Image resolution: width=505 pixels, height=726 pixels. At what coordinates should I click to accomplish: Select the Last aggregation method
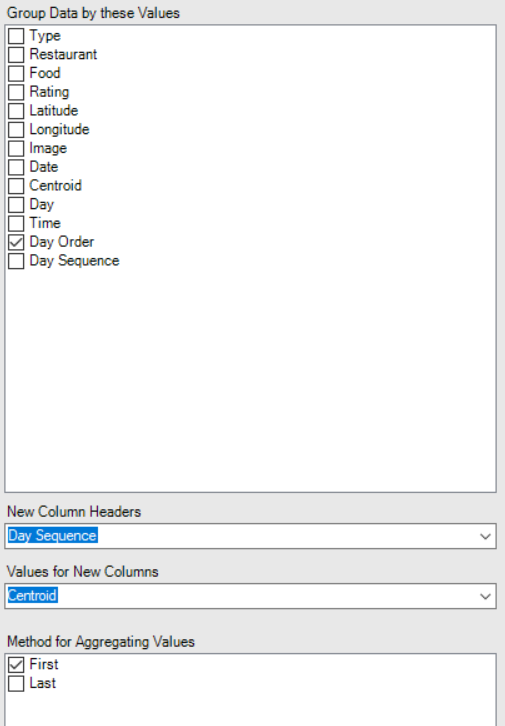16,683
